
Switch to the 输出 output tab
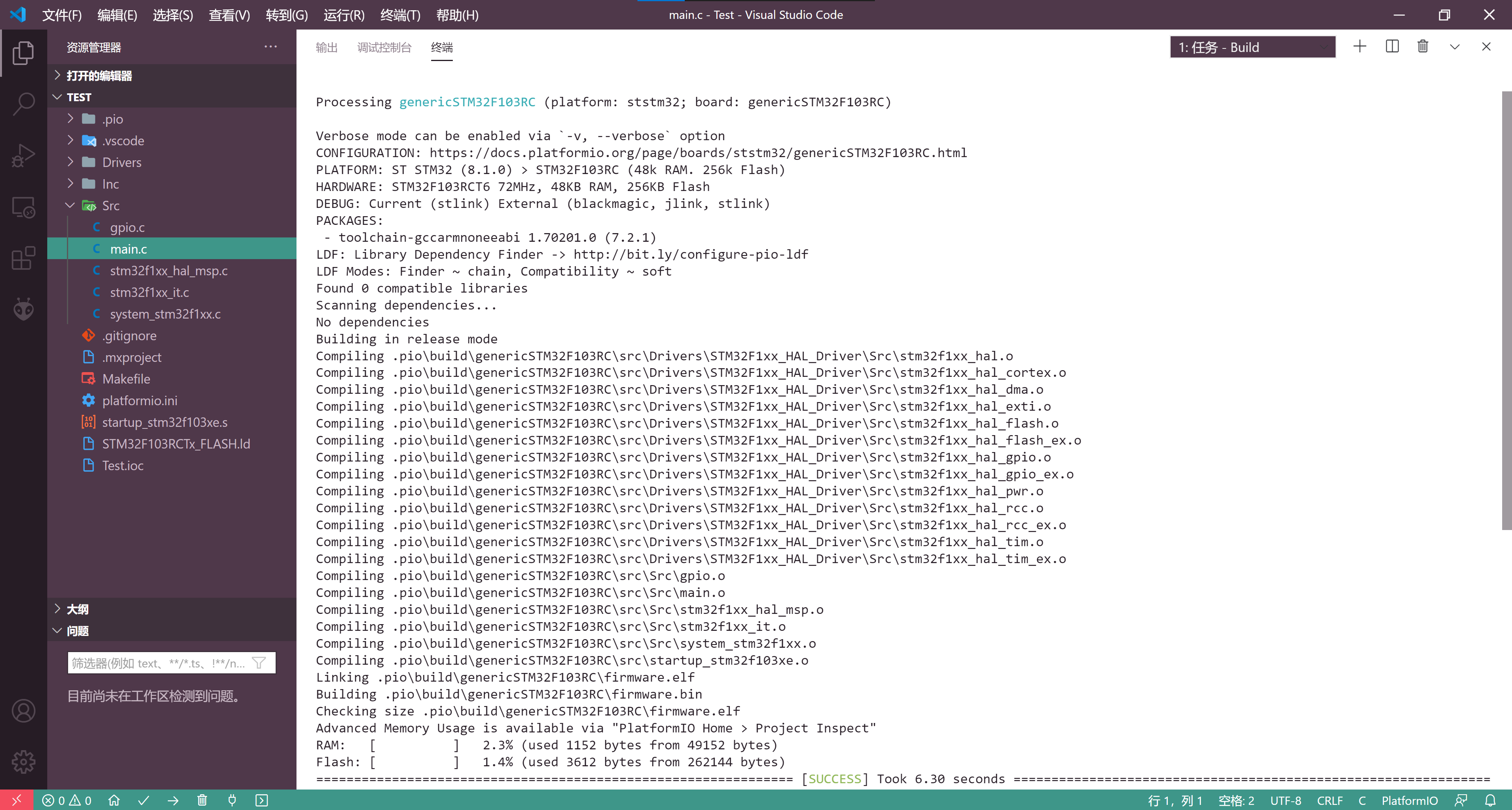click(x=326, y=47)
